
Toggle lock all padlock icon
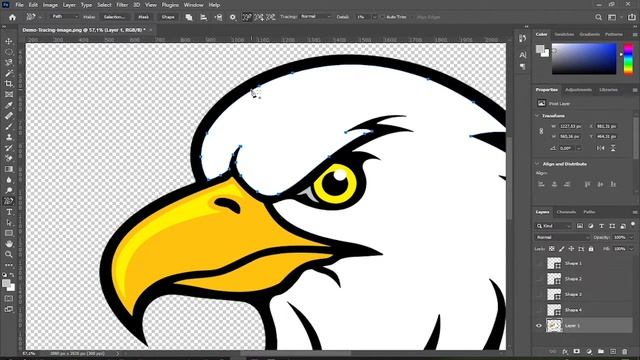coord(591,249)
